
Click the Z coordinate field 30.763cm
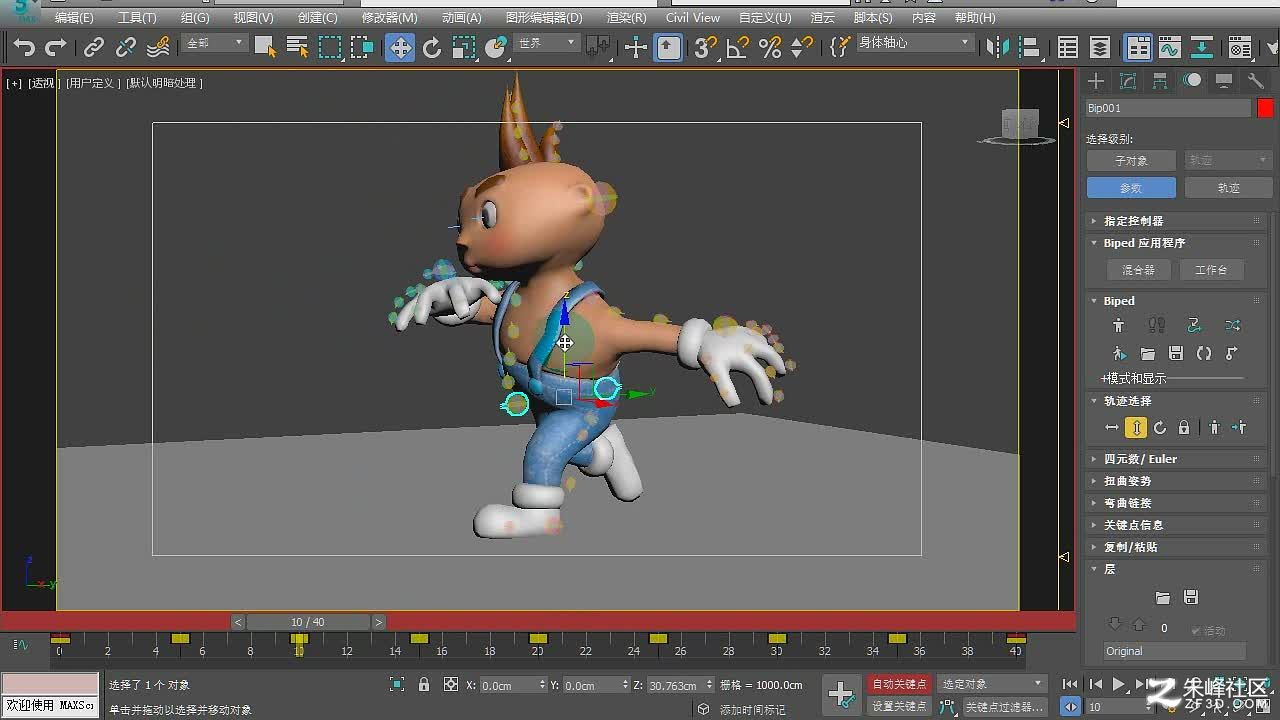click(675, 685)
